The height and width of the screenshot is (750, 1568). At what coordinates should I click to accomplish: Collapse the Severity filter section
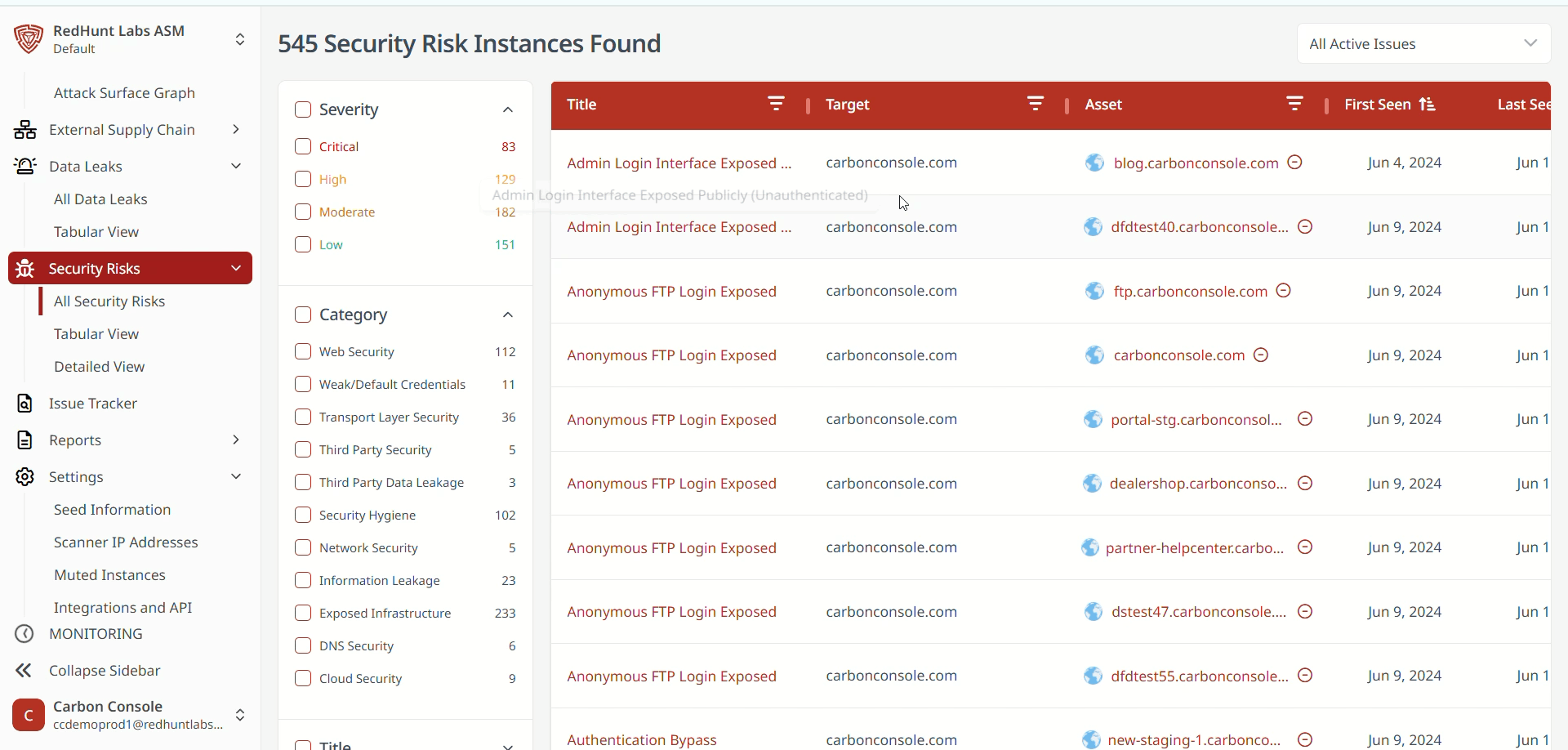(x=508, y=109)
